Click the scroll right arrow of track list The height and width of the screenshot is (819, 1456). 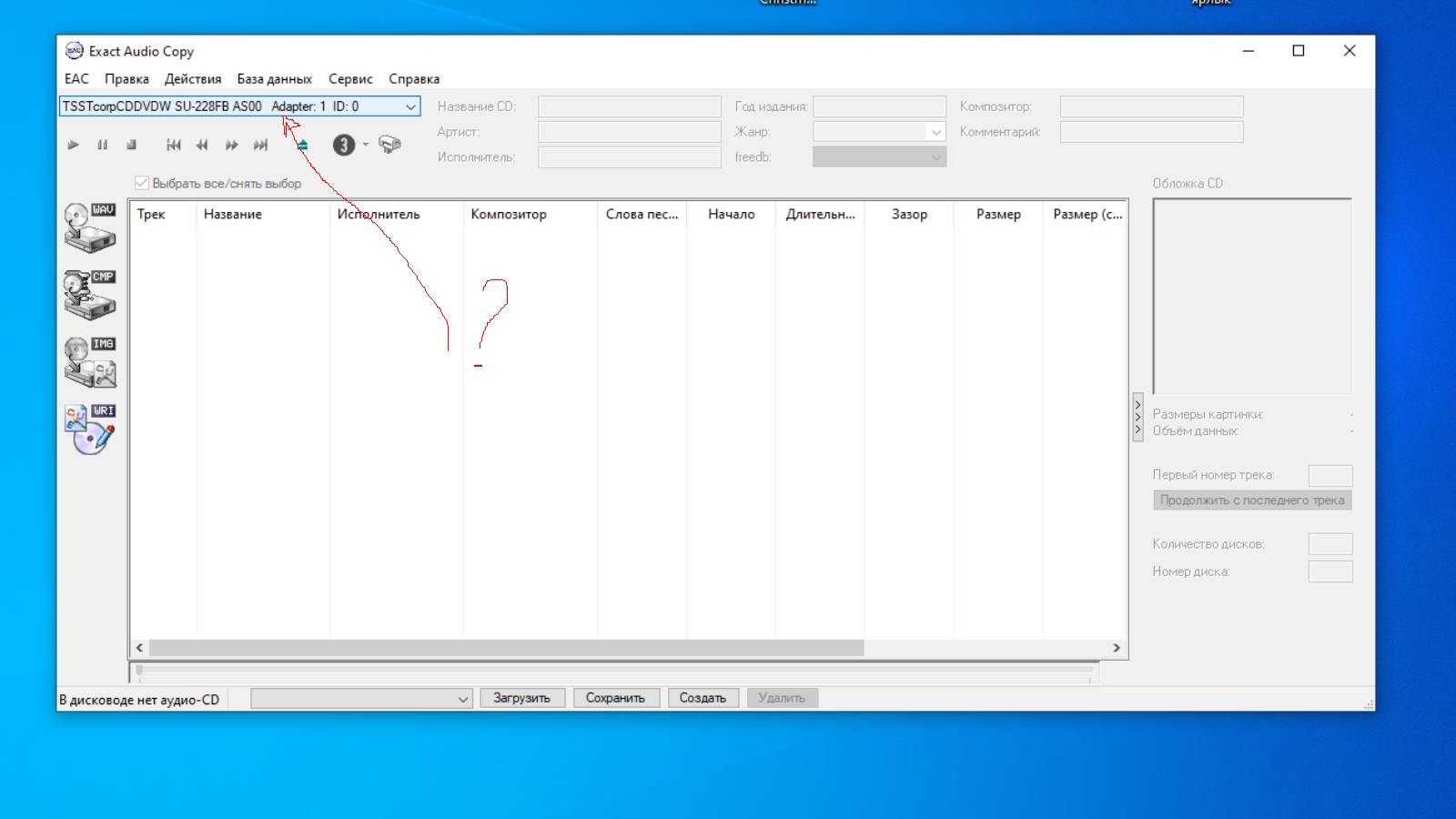point(1117,648)
